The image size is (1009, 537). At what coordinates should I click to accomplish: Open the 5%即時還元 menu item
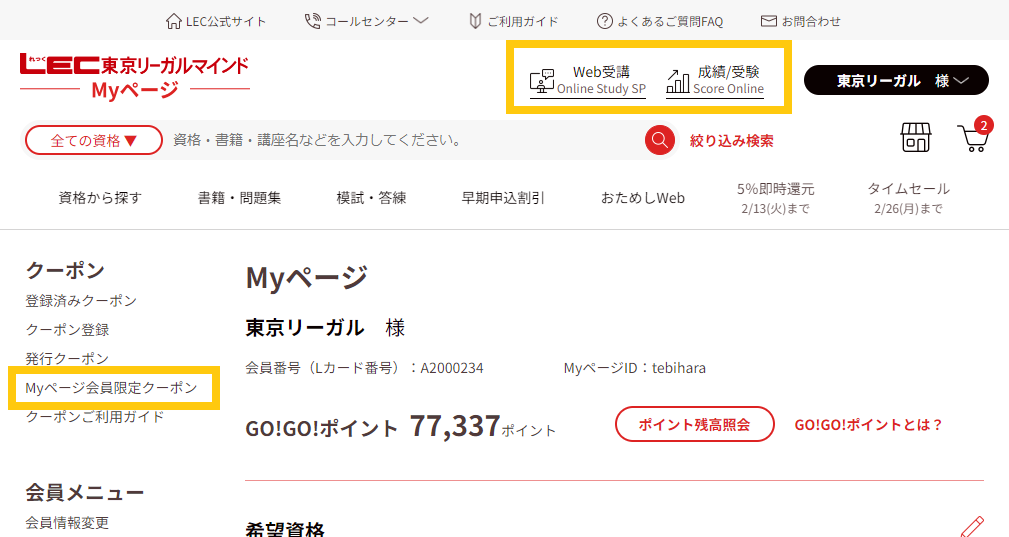click(x=775, y=197)
